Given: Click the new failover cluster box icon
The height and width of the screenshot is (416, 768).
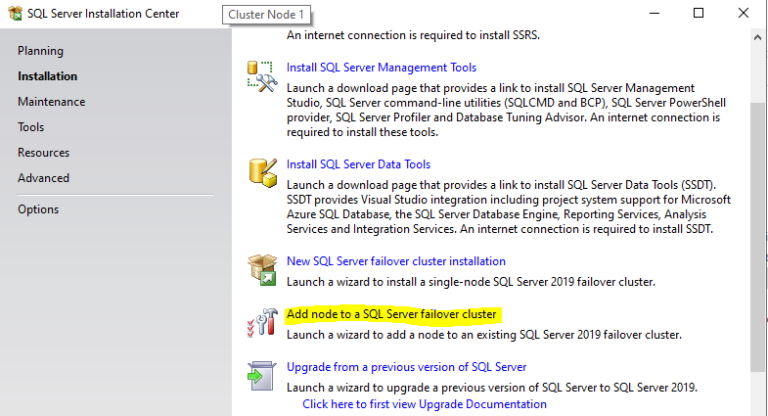Looking at the screenshot, I should (261, 270).
